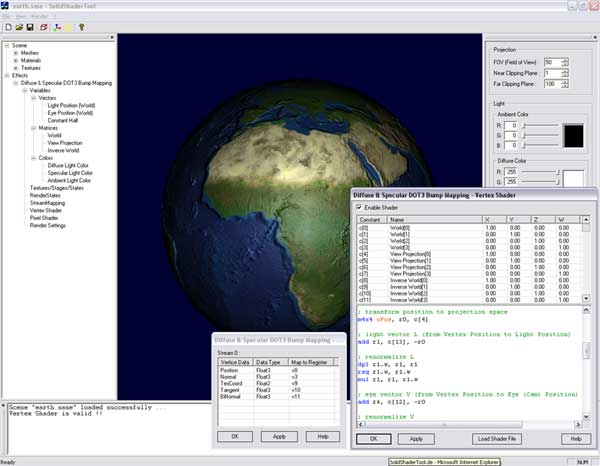Select Constant Half tree item
600x466 pixels.
(63, 120)
